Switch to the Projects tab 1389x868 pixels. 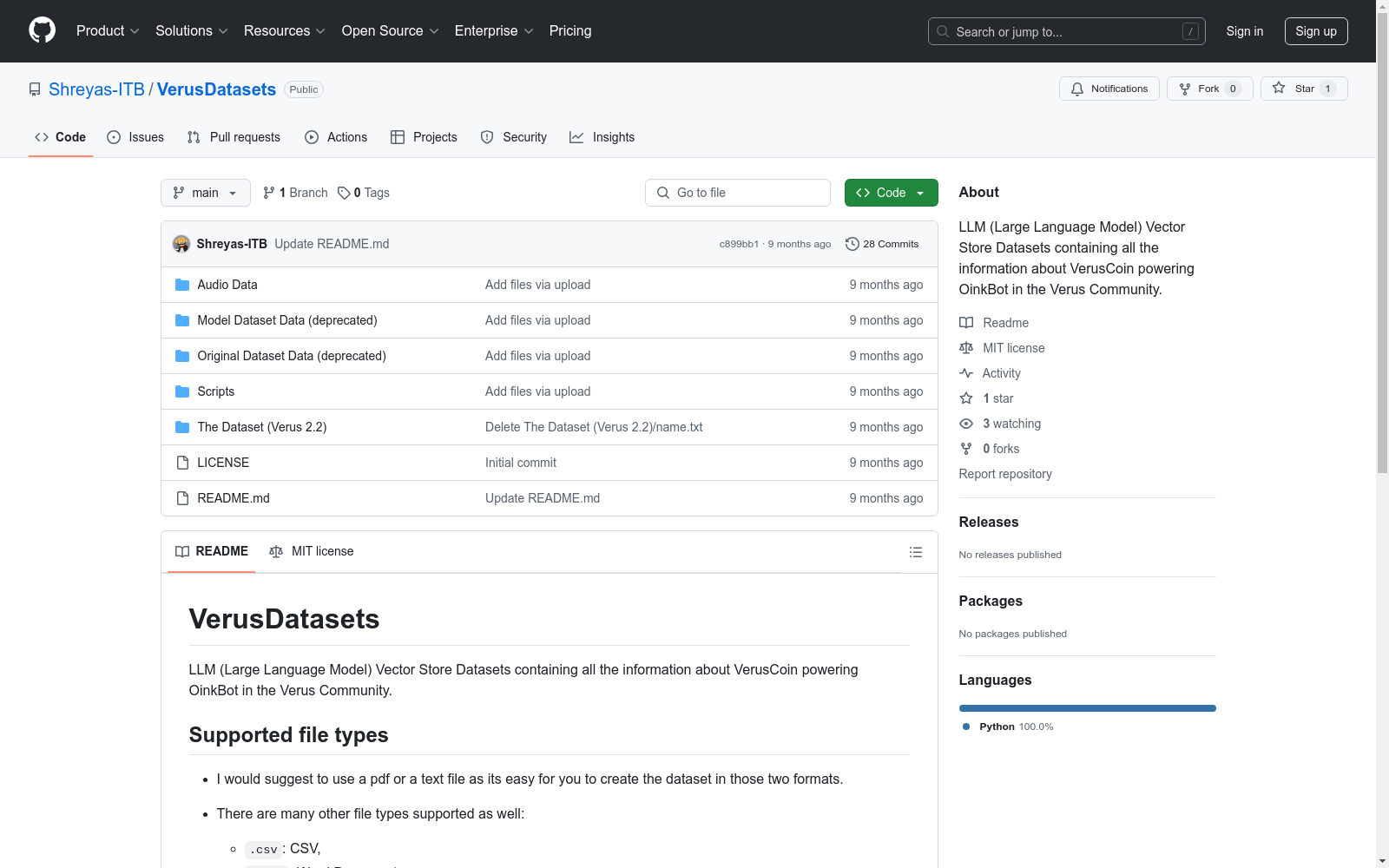tap(424, 137)
